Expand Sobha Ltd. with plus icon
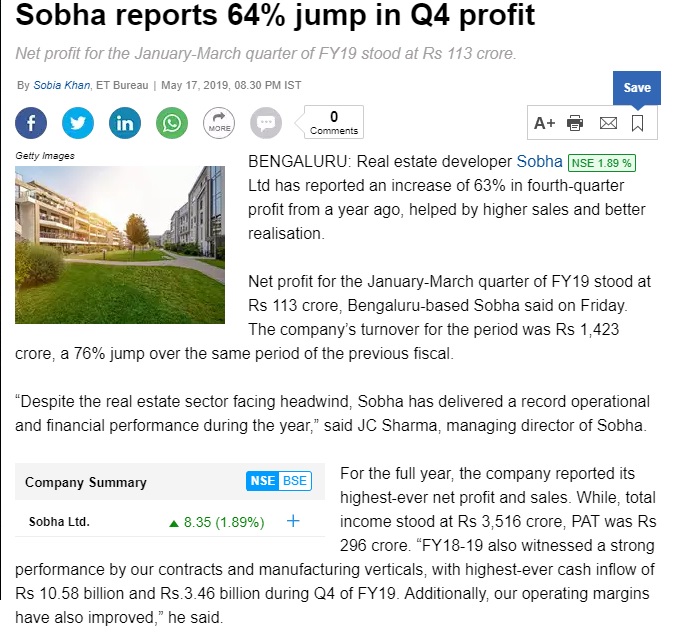Image resolution: width=678 pixels, height=637 pixels. (x=293, y=521)
